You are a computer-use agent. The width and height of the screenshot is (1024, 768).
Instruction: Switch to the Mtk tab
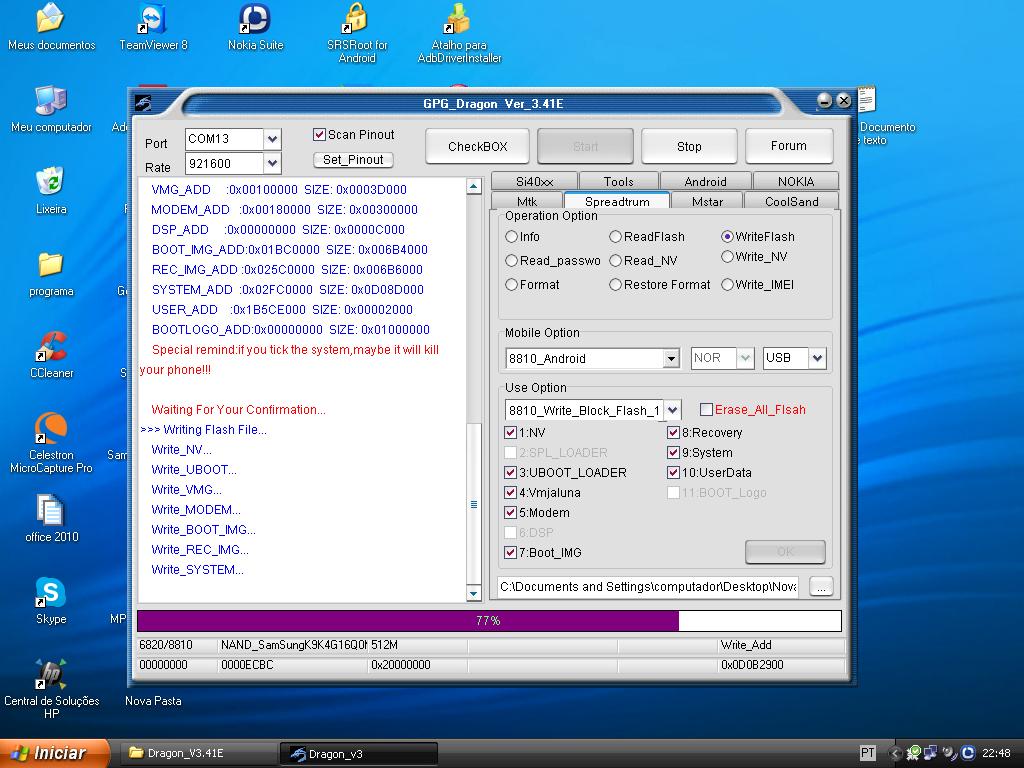tap(526, 202)
